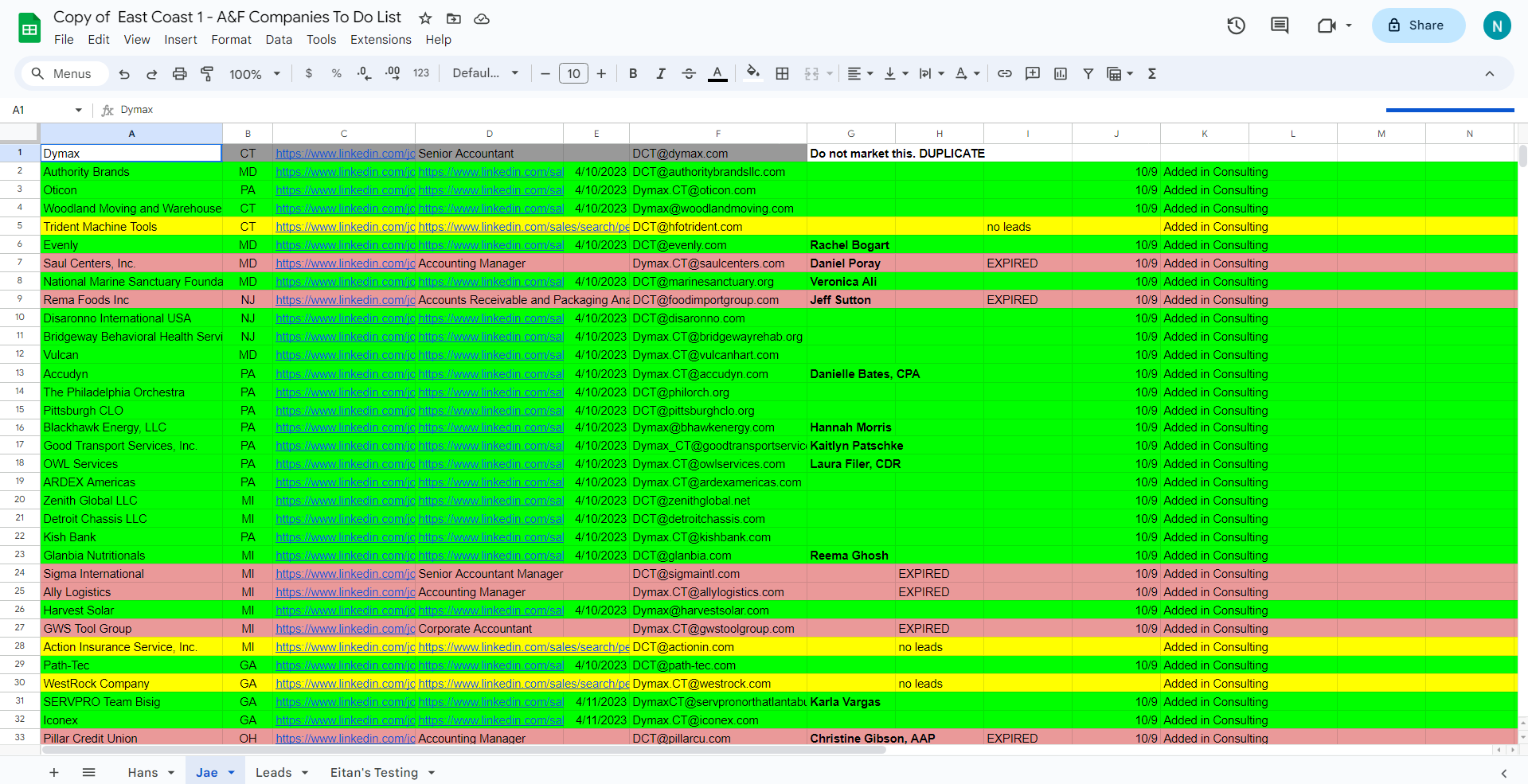
Task: Start a Meet call with camera icon
Action: (1327, 25)
